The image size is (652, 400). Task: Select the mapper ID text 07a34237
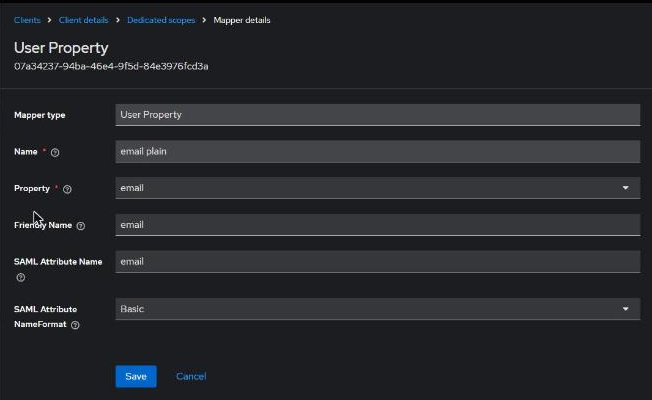[111, 66]
